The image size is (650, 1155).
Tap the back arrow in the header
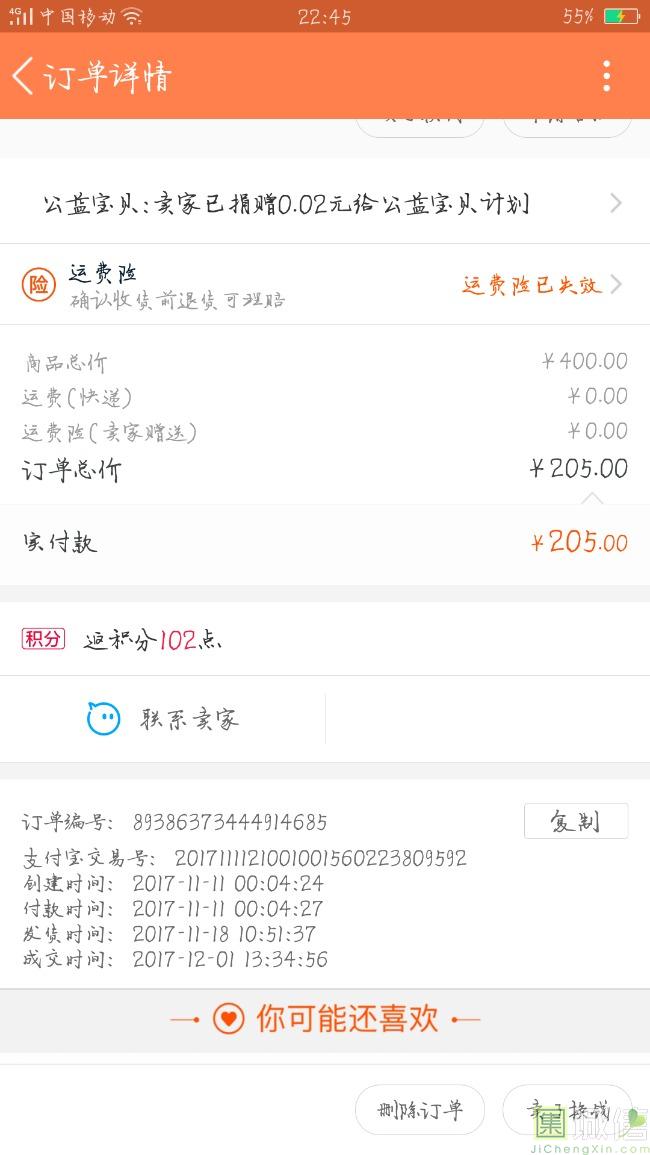tap(23, 76)
